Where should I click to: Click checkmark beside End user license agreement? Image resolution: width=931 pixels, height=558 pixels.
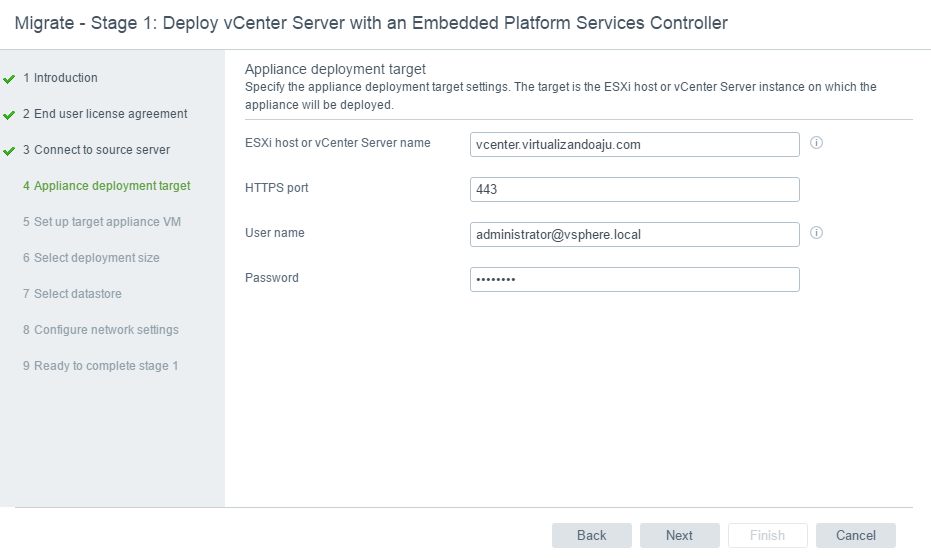(9, 115)
